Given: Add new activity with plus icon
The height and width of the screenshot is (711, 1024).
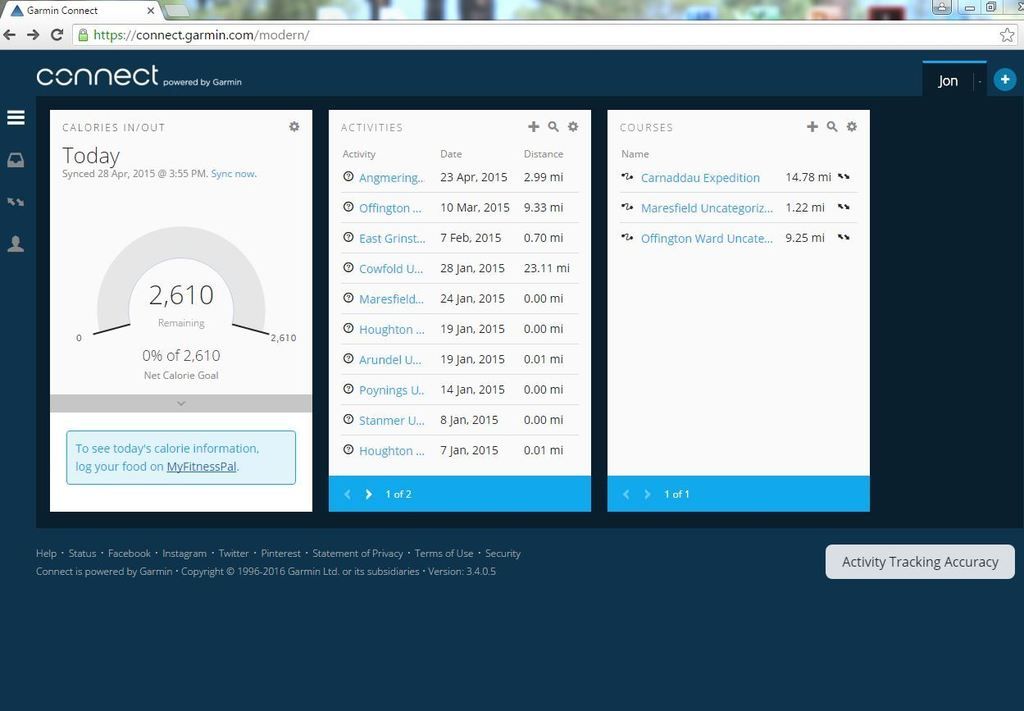Looking at the screenshot, I should pyautogui.click(x=534, y=127).
